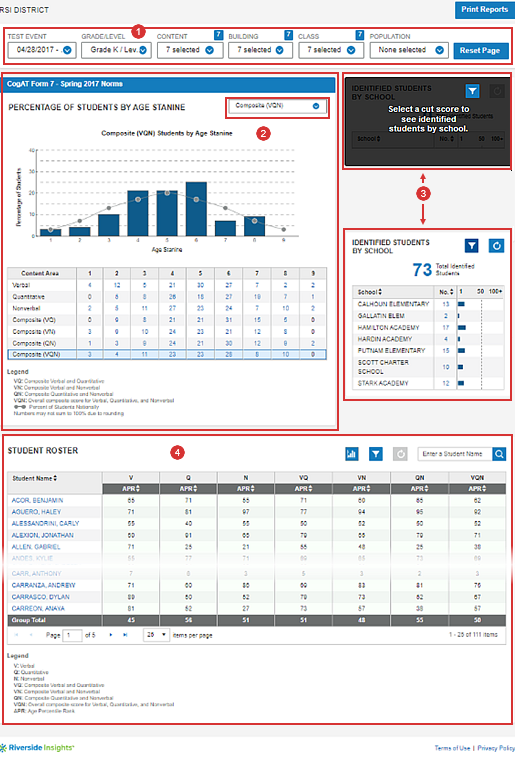
Task: Go to previous roster page arrow
Action: tap(31, 635)
